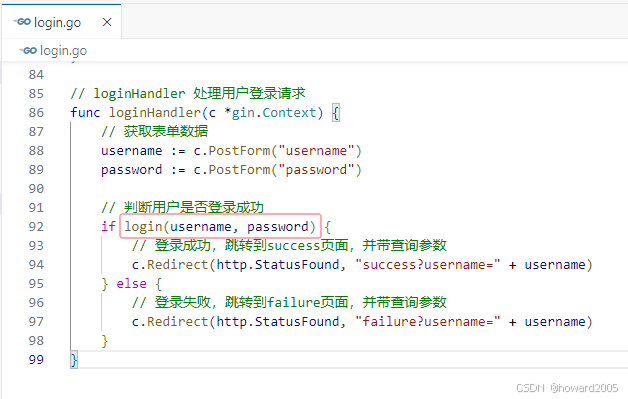Click "success?username=" string on line 94
The image size is (628, 399).
pos(428,265)
